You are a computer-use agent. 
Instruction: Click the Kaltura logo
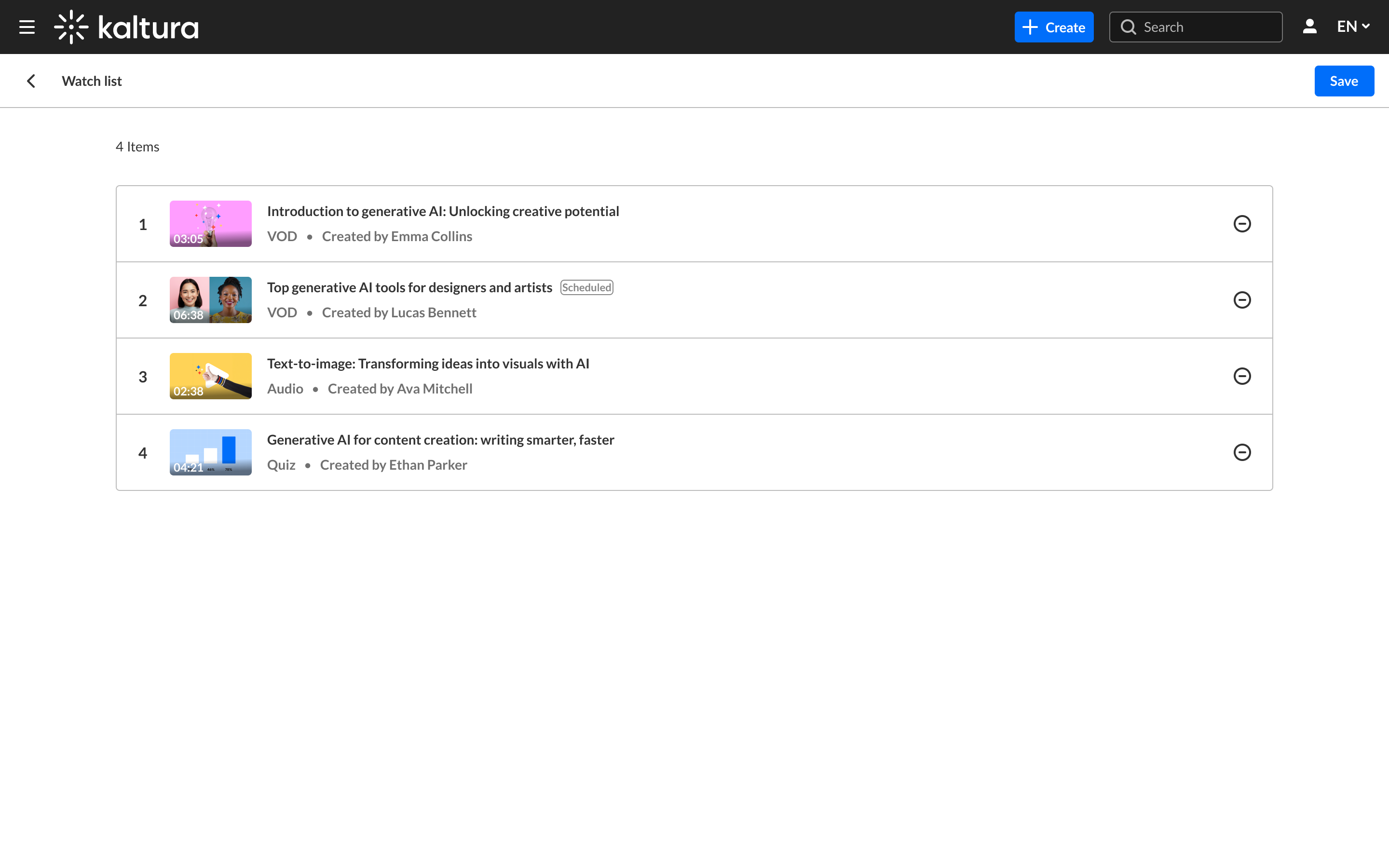coord(126,27)
